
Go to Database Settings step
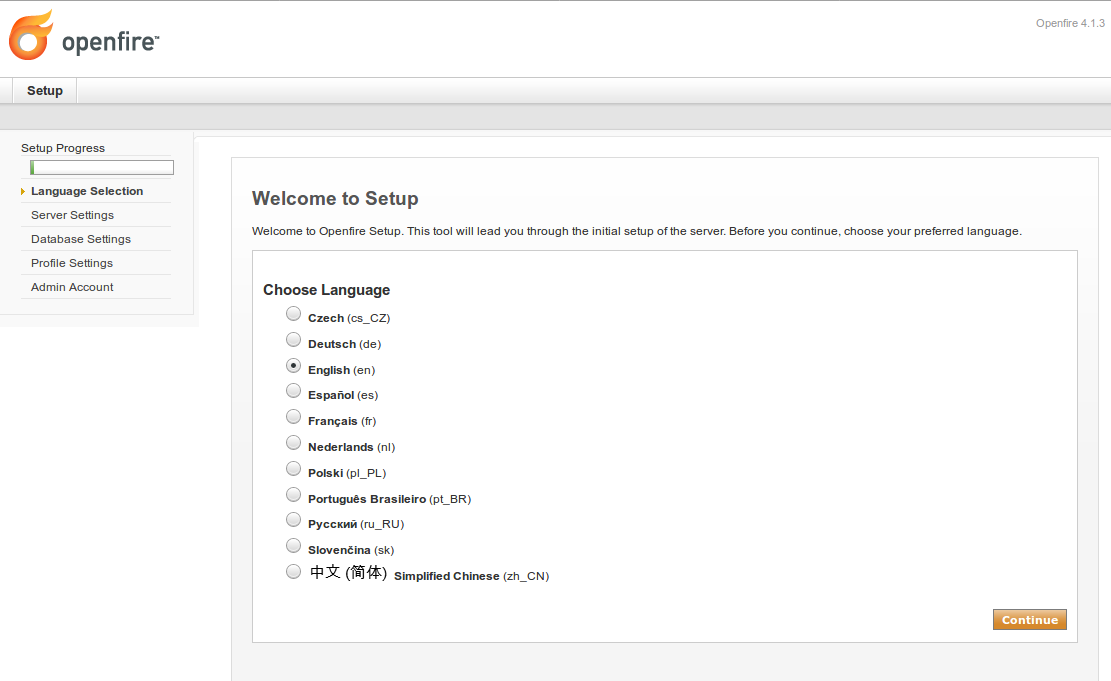click(81, 240)
